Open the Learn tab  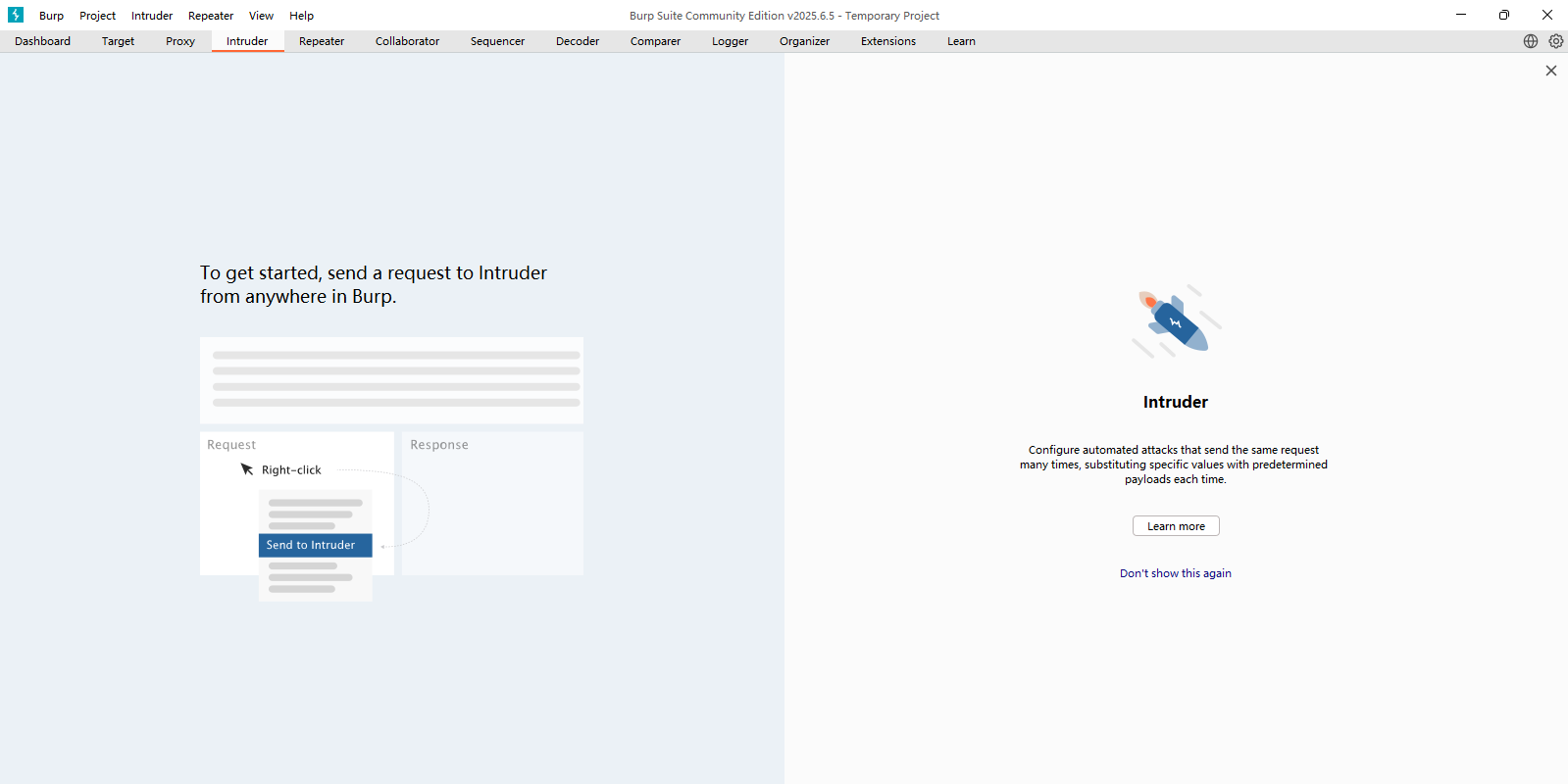961,41
